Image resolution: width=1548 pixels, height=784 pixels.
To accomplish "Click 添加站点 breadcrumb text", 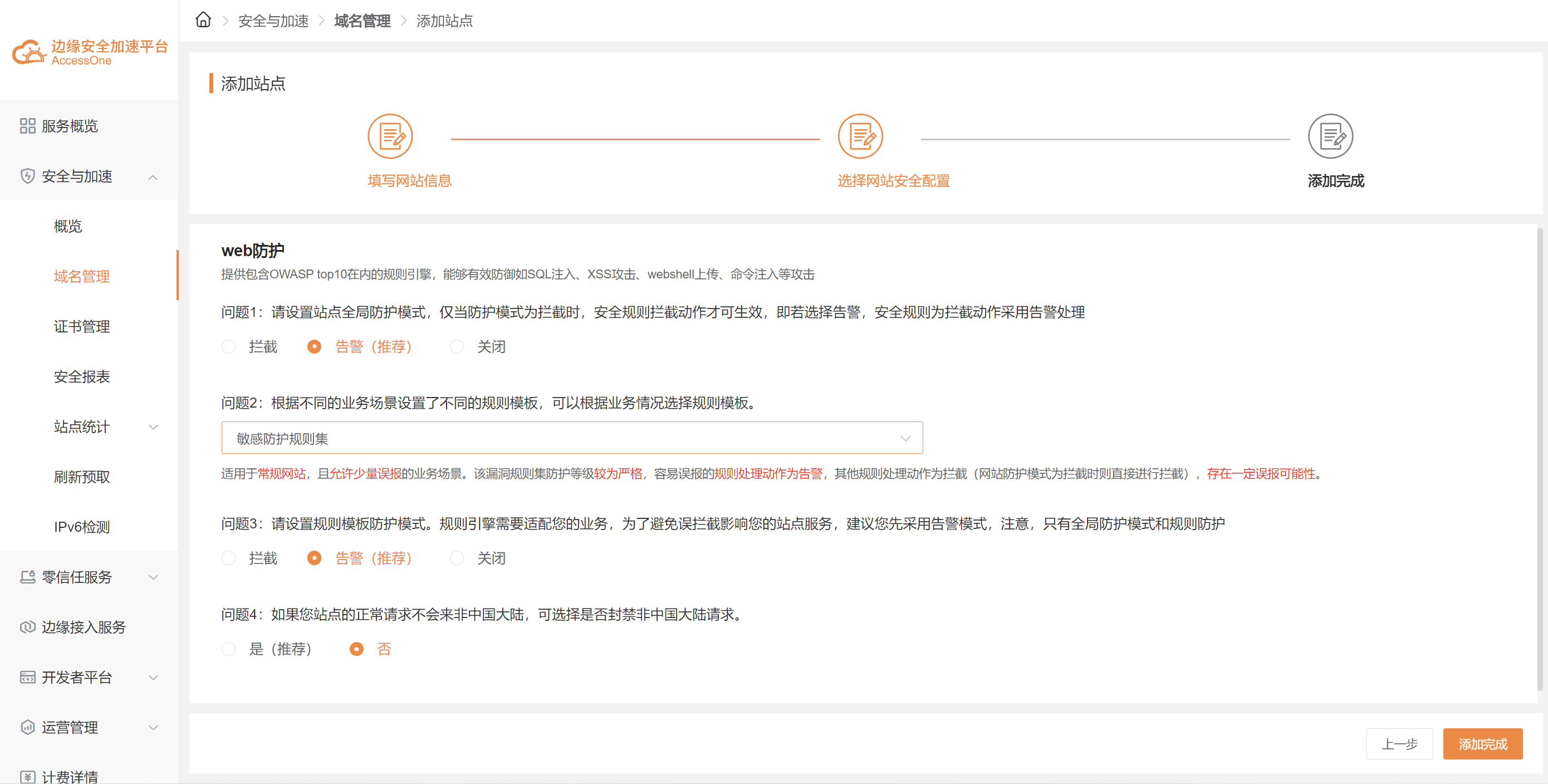I will (445, 21).
